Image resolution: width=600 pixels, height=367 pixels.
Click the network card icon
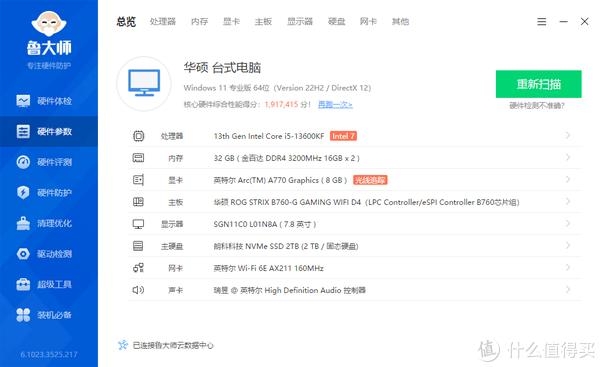pos(138,268)
